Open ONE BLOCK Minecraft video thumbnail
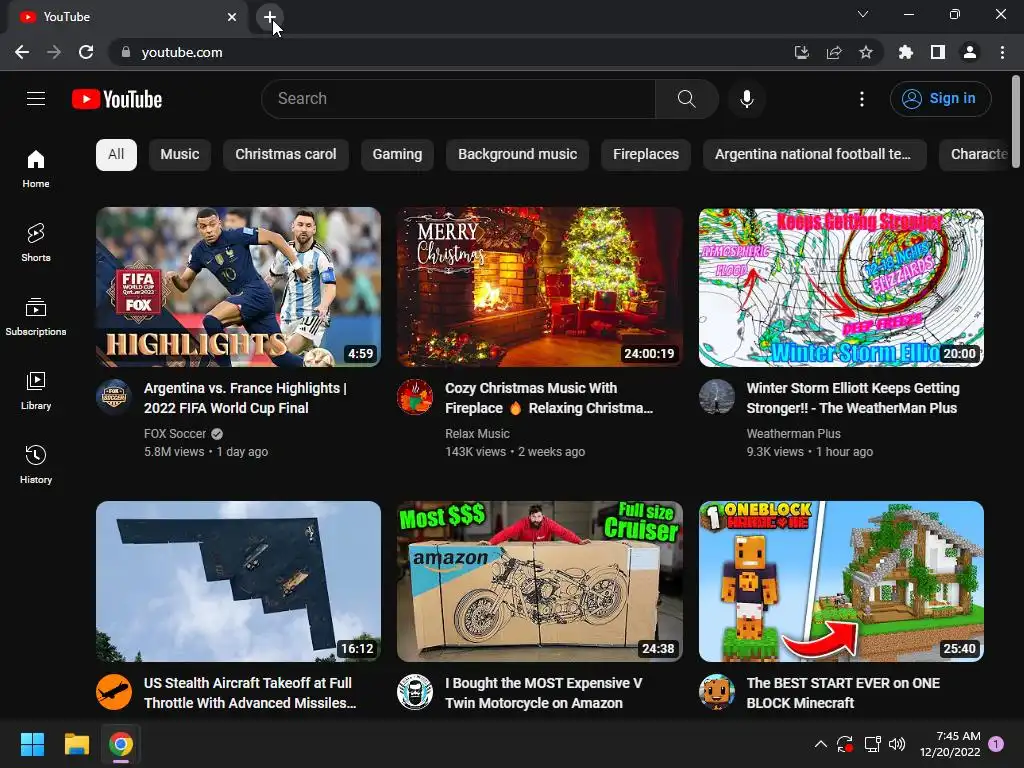 841,581
